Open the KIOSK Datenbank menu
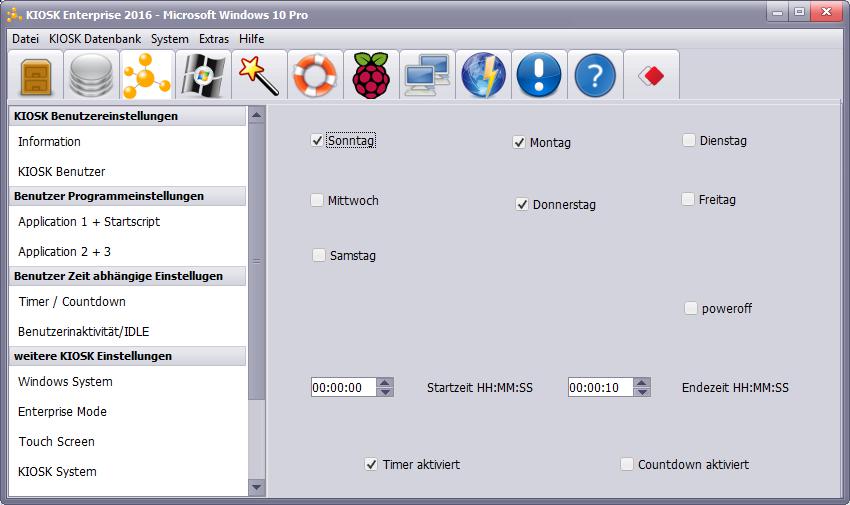 [95, 39]
